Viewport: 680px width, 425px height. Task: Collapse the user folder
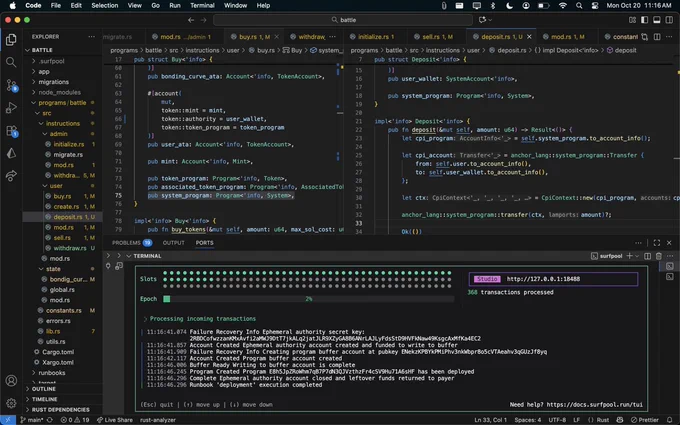pyautogui.click(x=56, y=186)
